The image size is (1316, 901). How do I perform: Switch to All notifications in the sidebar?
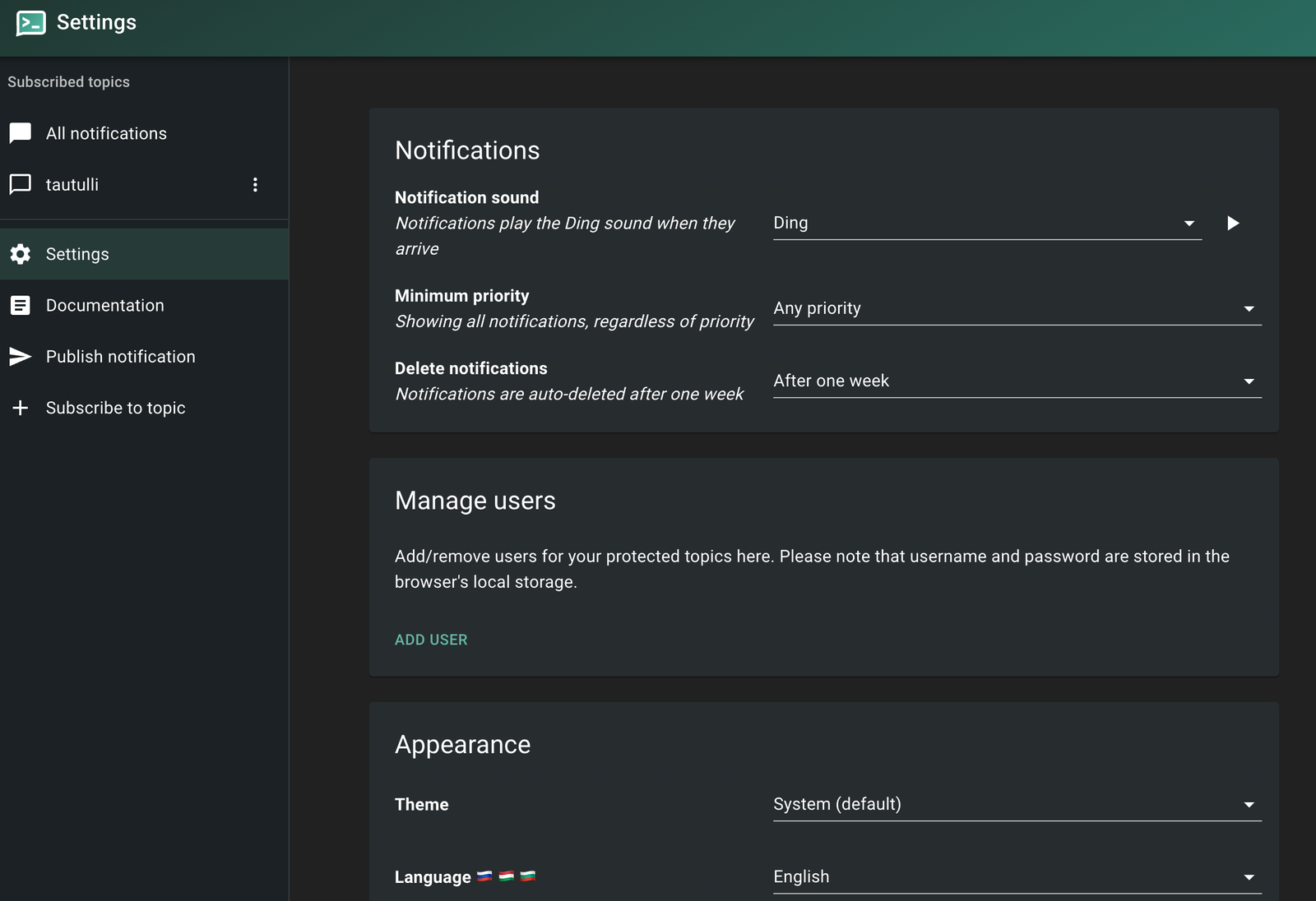click(107, 133)
